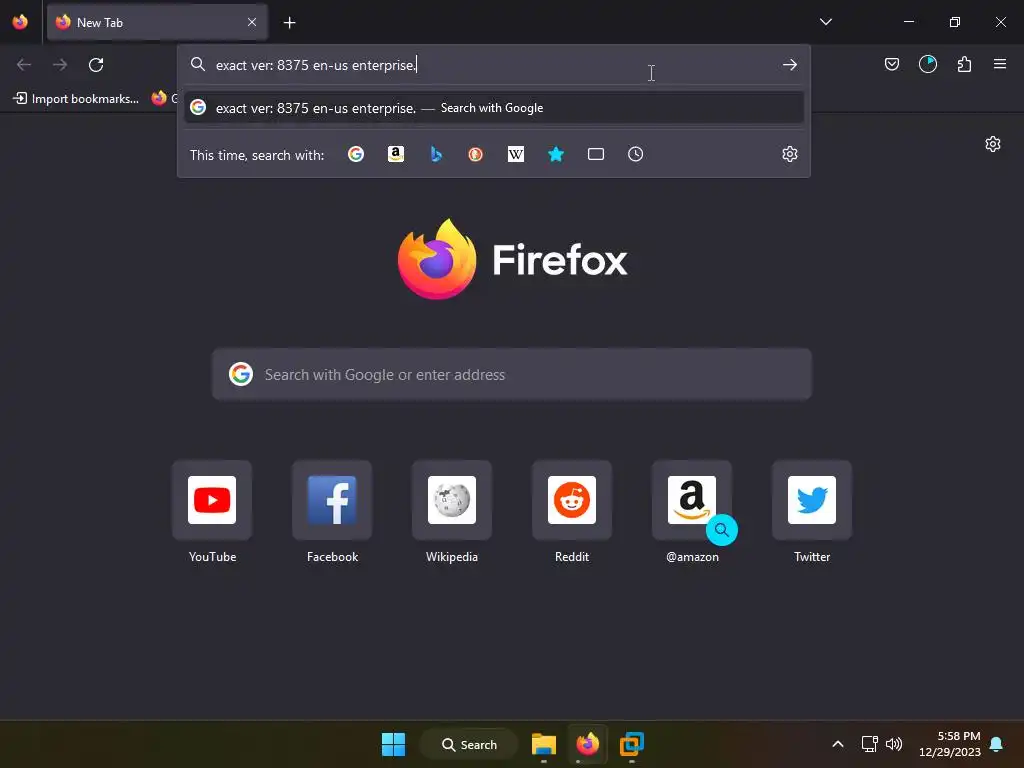Image resolution: width=1024 pixels, height=768 pixels.
Task: Click inside the address bar text field
Action: 493,65
